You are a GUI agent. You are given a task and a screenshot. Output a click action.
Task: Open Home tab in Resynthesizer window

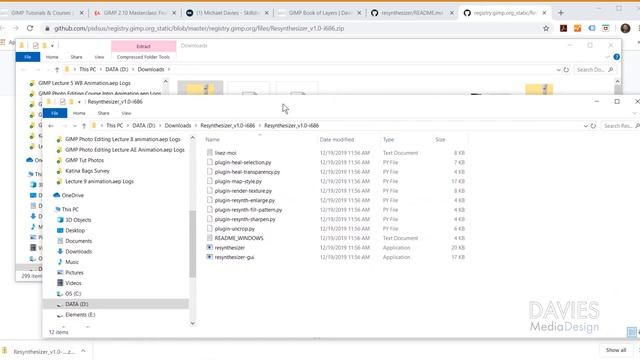click(79, 113)
